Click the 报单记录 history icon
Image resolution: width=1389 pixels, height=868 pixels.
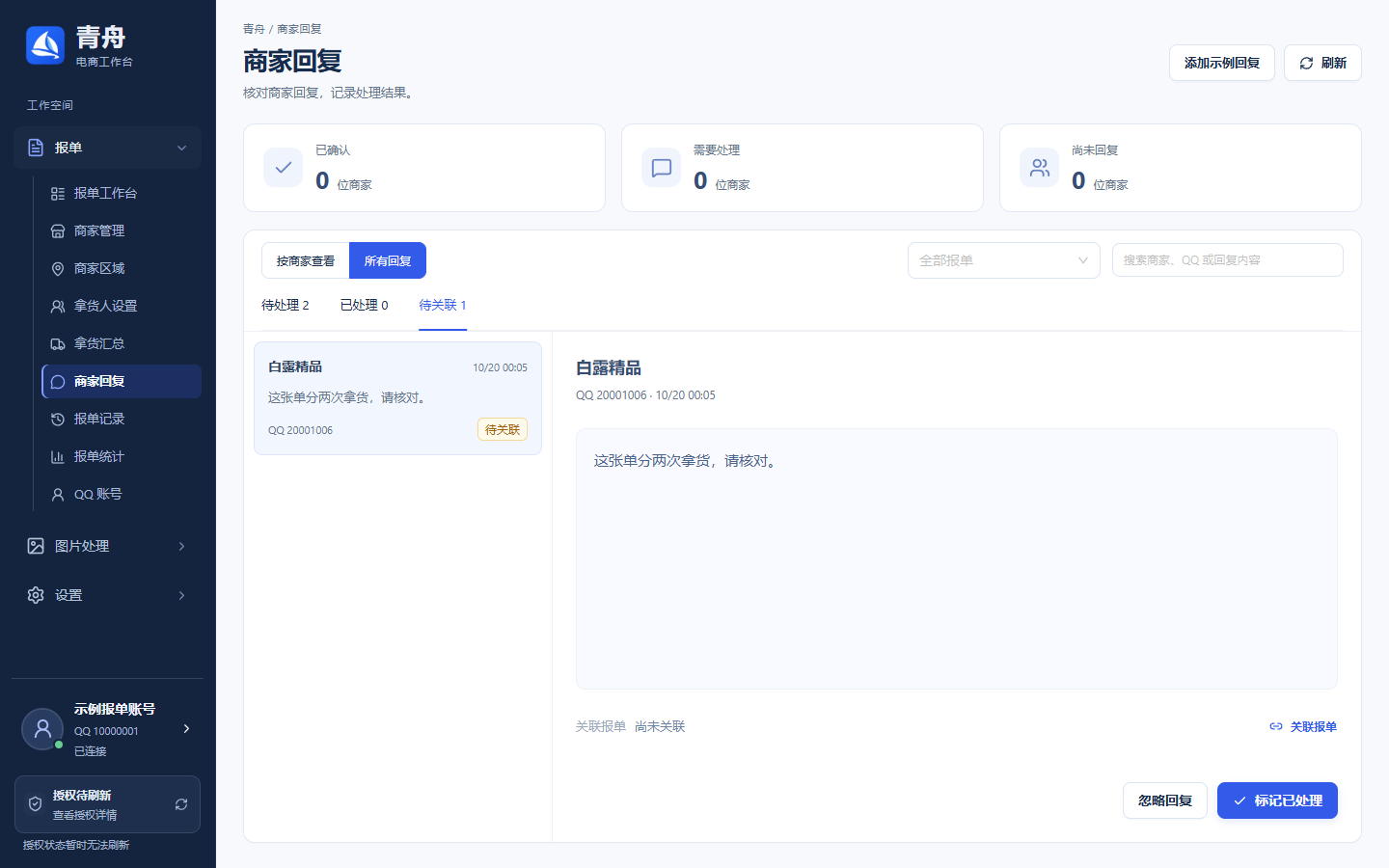click(58, 420)
